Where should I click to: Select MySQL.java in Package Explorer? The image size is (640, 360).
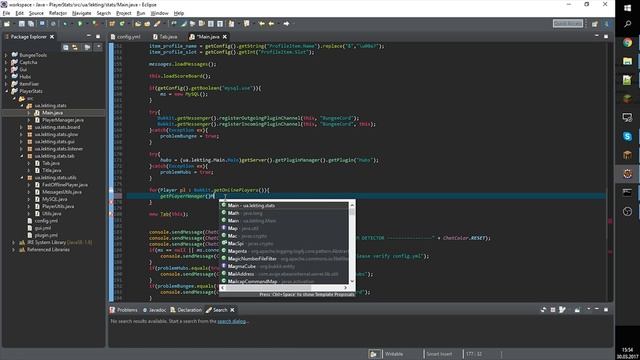[x=55, y=199]
